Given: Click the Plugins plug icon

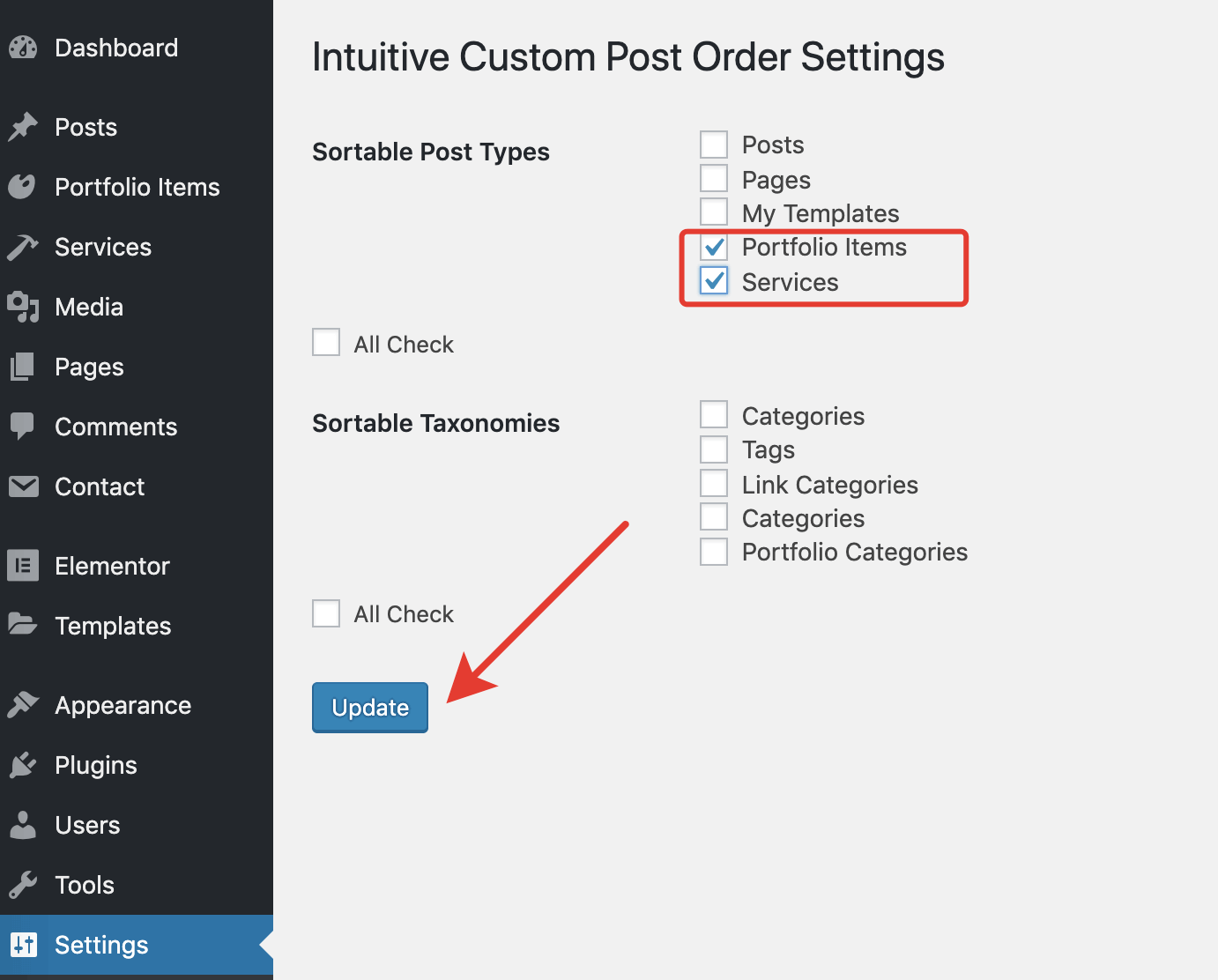Looking at the screenshot, I should click(x=23, y=765).
